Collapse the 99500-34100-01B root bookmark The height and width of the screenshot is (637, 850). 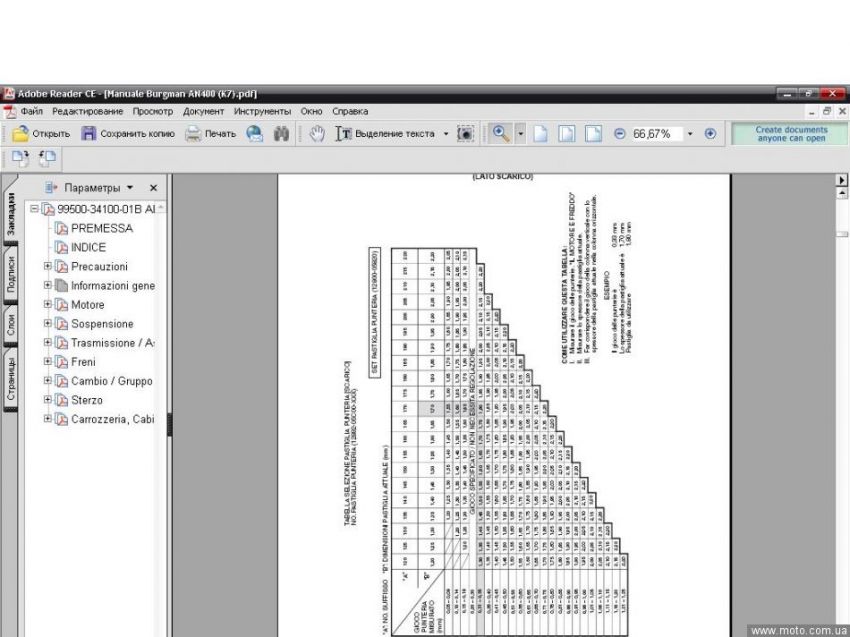35,209
